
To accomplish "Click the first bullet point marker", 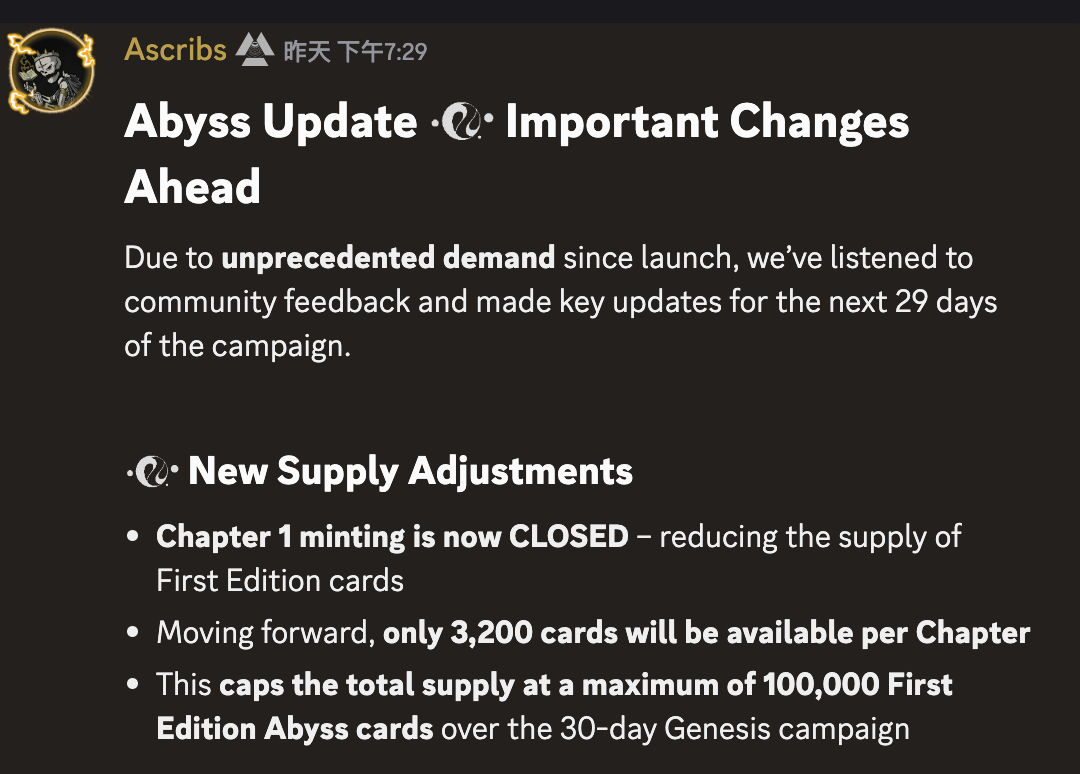I will (132, 537).
